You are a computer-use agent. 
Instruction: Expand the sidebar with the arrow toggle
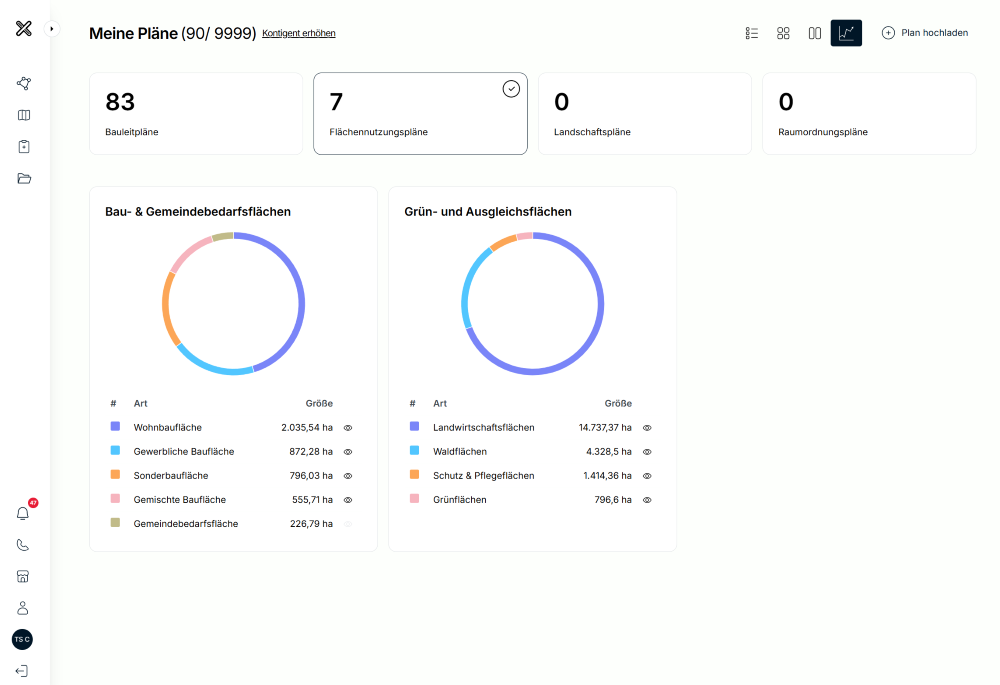[x=52, y=29]
